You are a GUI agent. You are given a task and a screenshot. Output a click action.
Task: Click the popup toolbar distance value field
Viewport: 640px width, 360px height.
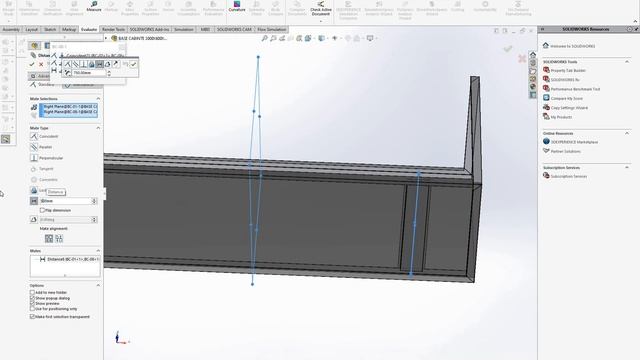(89, 73)
